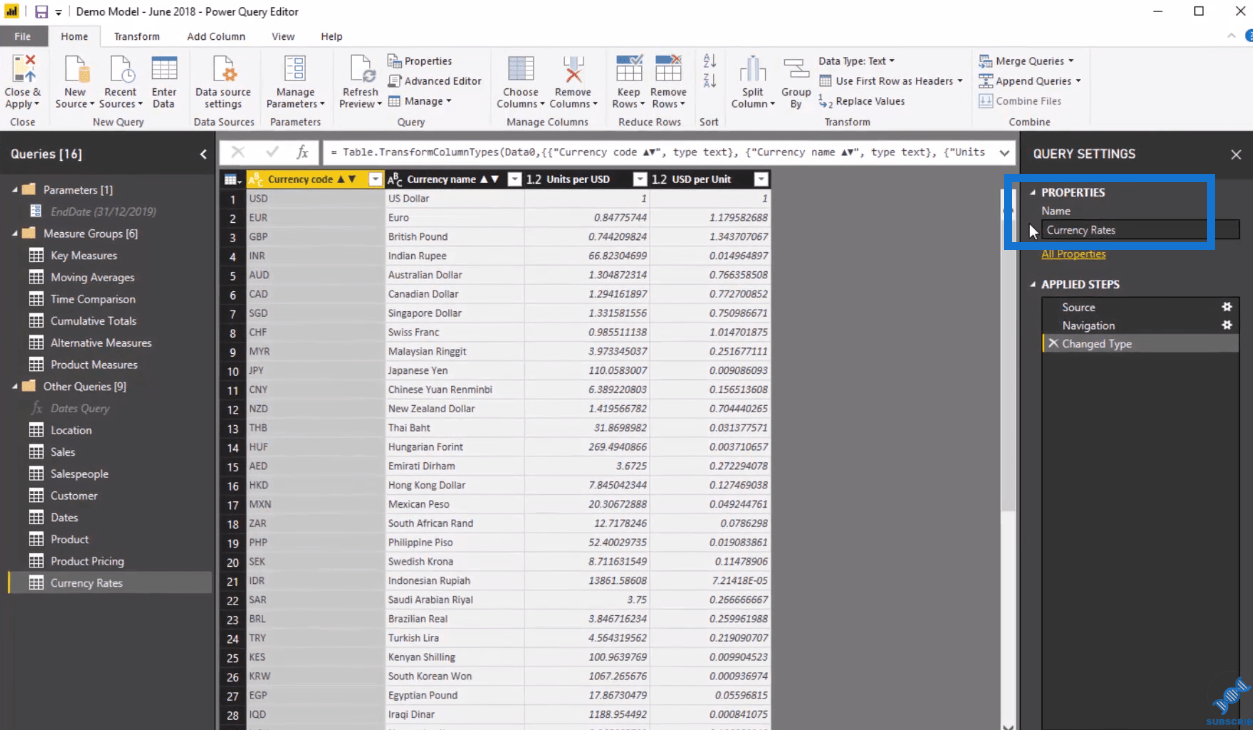Image resolution: width=1253 pixels, height=730 pixels.
Task: Click the Group By icon
Action: coord(796,70)
